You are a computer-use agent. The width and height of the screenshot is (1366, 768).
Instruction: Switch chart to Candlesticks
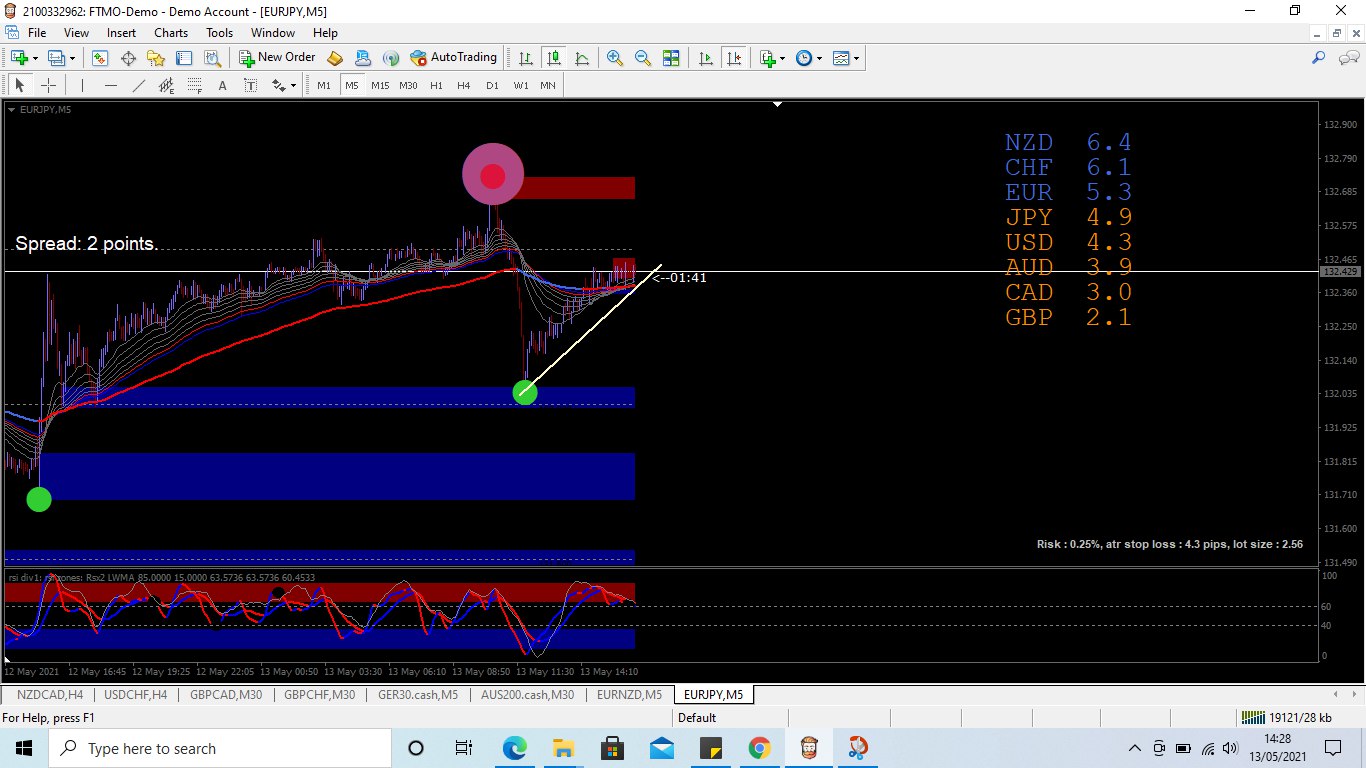tap(553, 58)
